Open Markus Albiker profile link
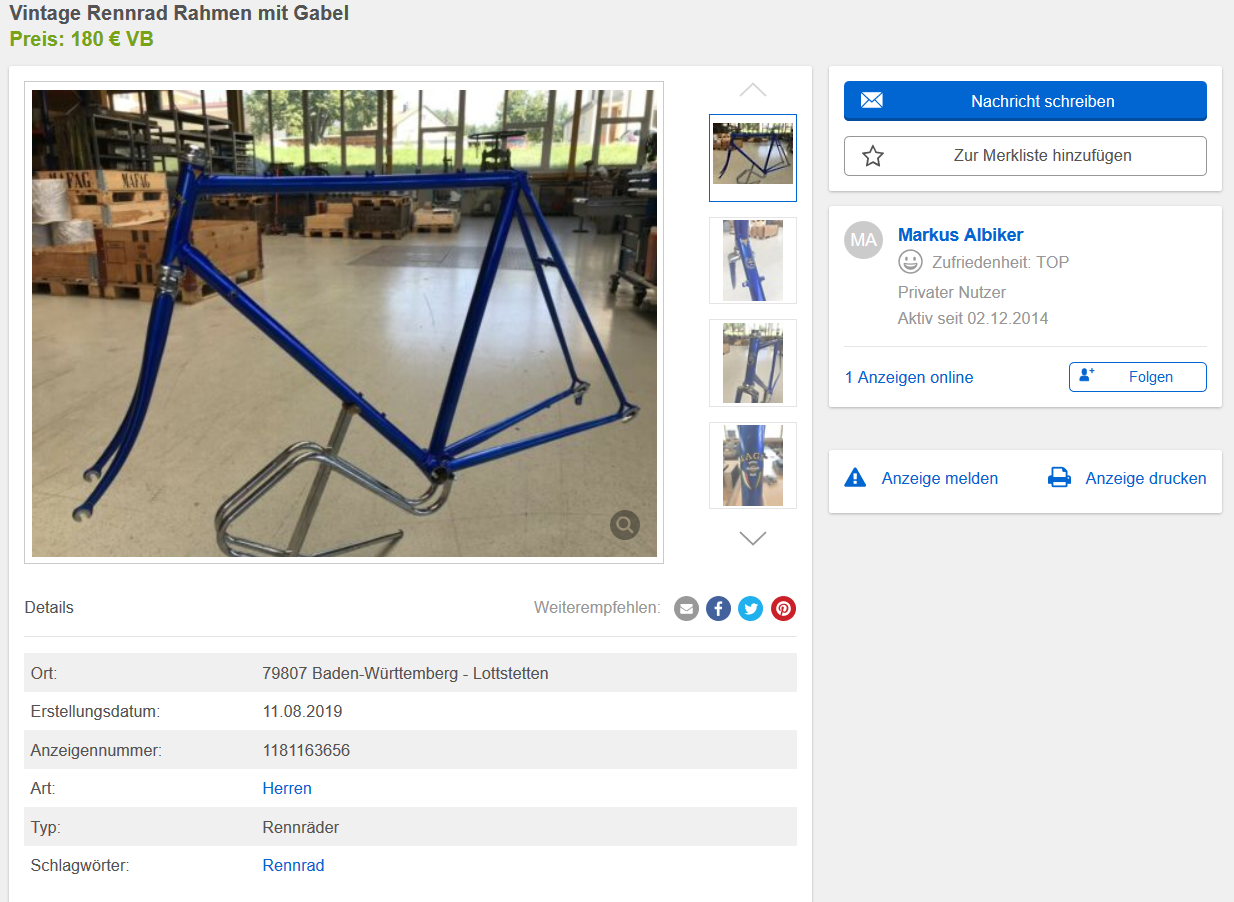Image resolution: width=1234 pixels, height=902 pixels. (x=961, y=235)
